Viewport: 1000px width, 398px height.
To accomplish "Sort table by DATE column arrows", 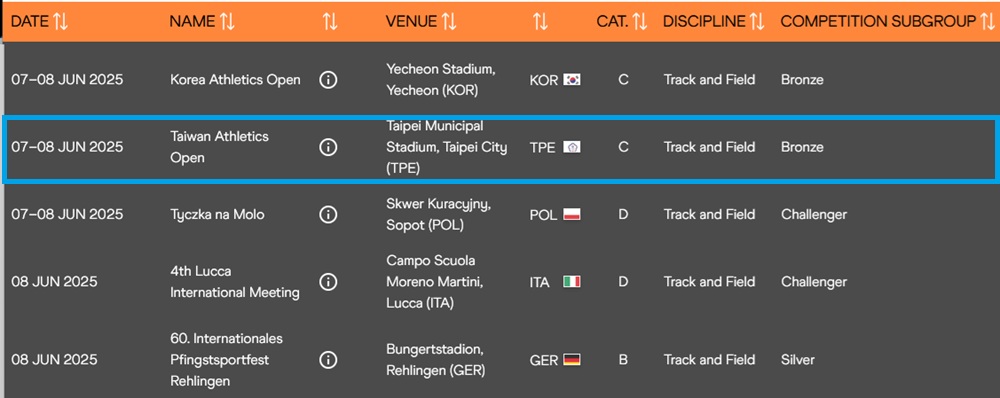I will [61, 22].
